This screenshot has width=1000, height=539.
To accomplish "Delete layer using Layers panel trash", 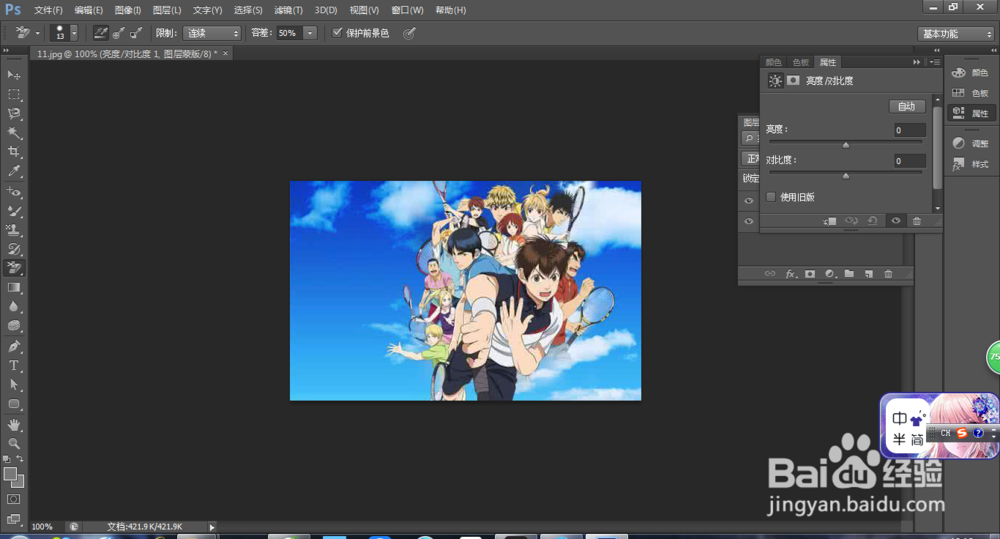I will [888, 274].
